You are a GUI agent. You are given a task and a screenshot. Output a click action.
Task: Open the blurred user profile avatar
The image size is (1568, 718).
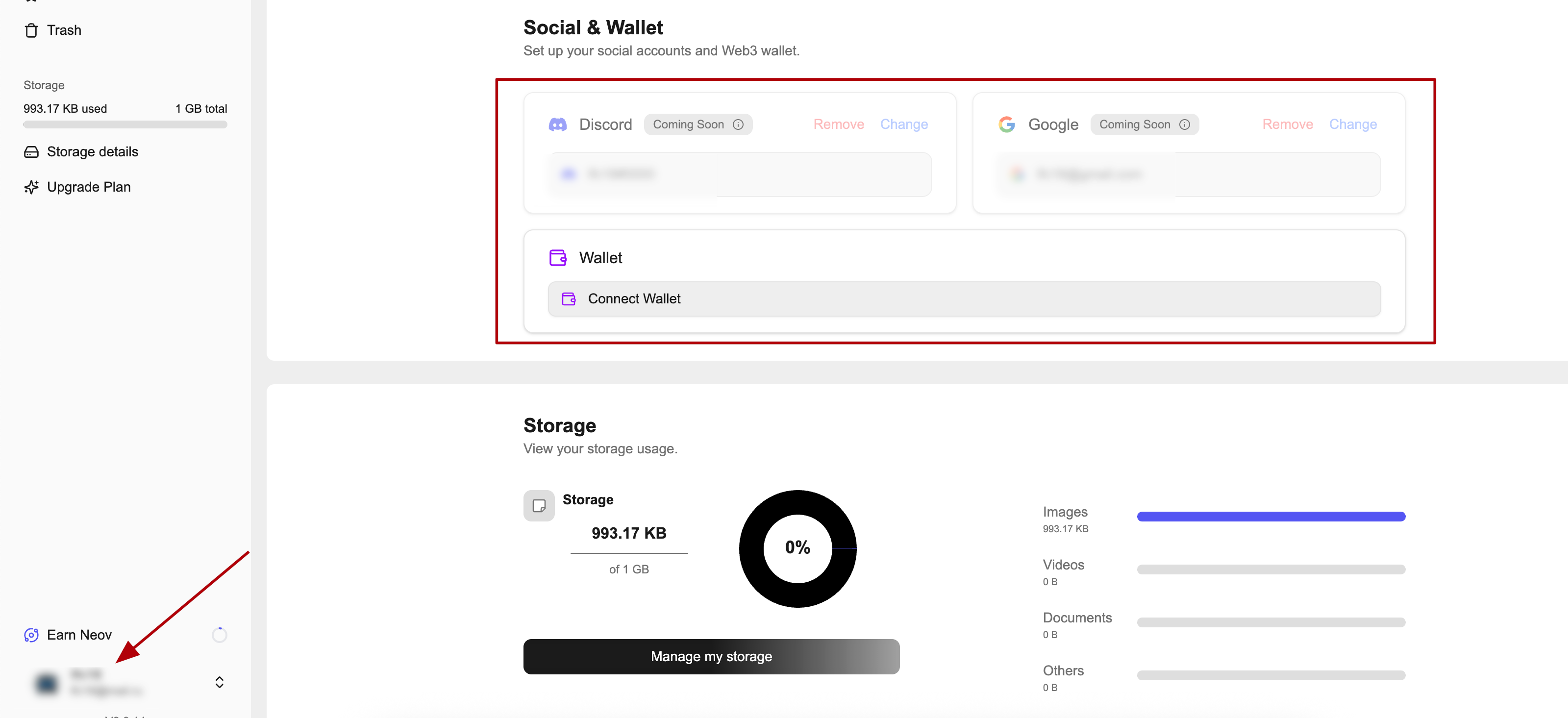(47, 683)
